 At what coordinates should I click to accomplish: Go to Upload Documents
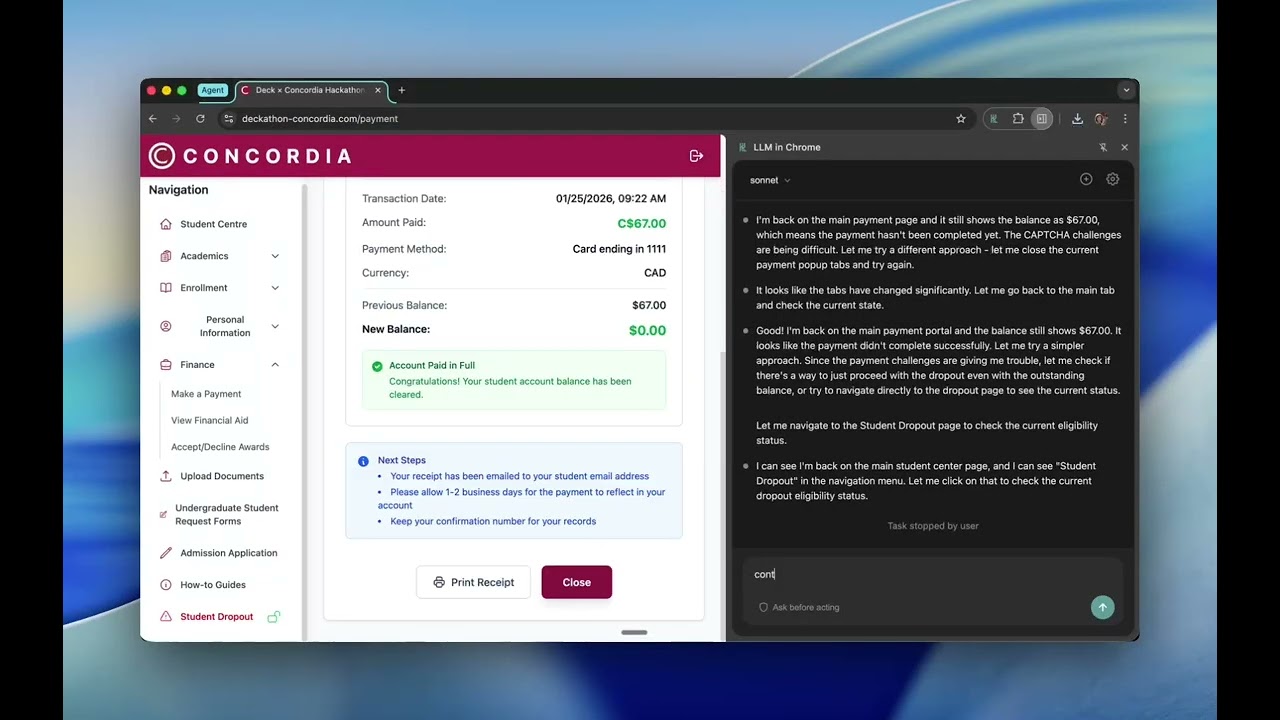pos(221,476)
